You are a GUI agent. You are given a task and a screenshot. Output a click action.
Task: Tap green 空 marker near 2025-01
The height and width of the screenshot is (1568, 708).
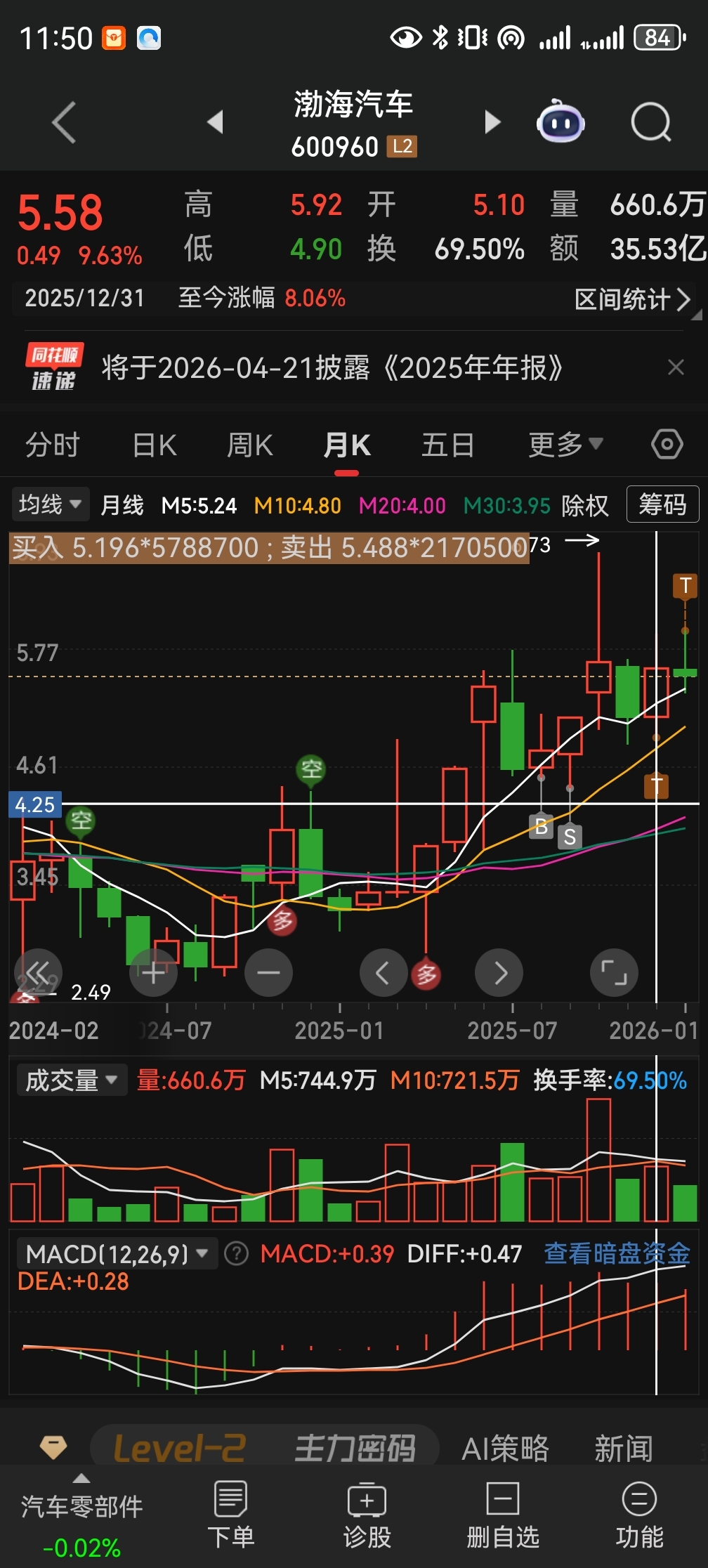311,769
